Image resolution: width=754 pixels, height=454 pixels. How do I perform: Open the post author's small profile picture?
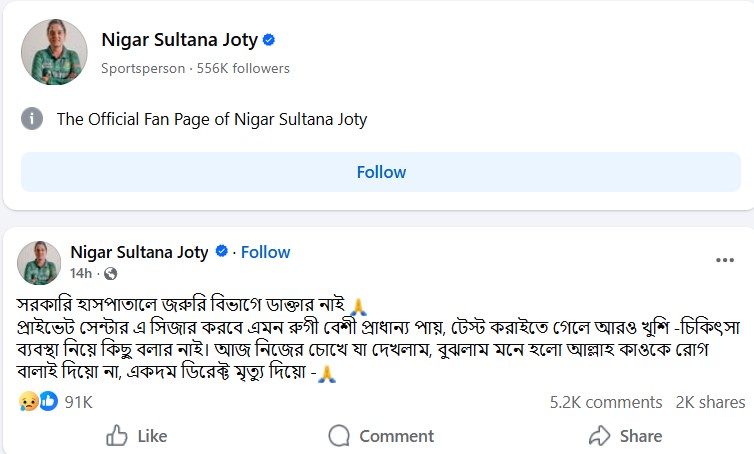(41, 261)
